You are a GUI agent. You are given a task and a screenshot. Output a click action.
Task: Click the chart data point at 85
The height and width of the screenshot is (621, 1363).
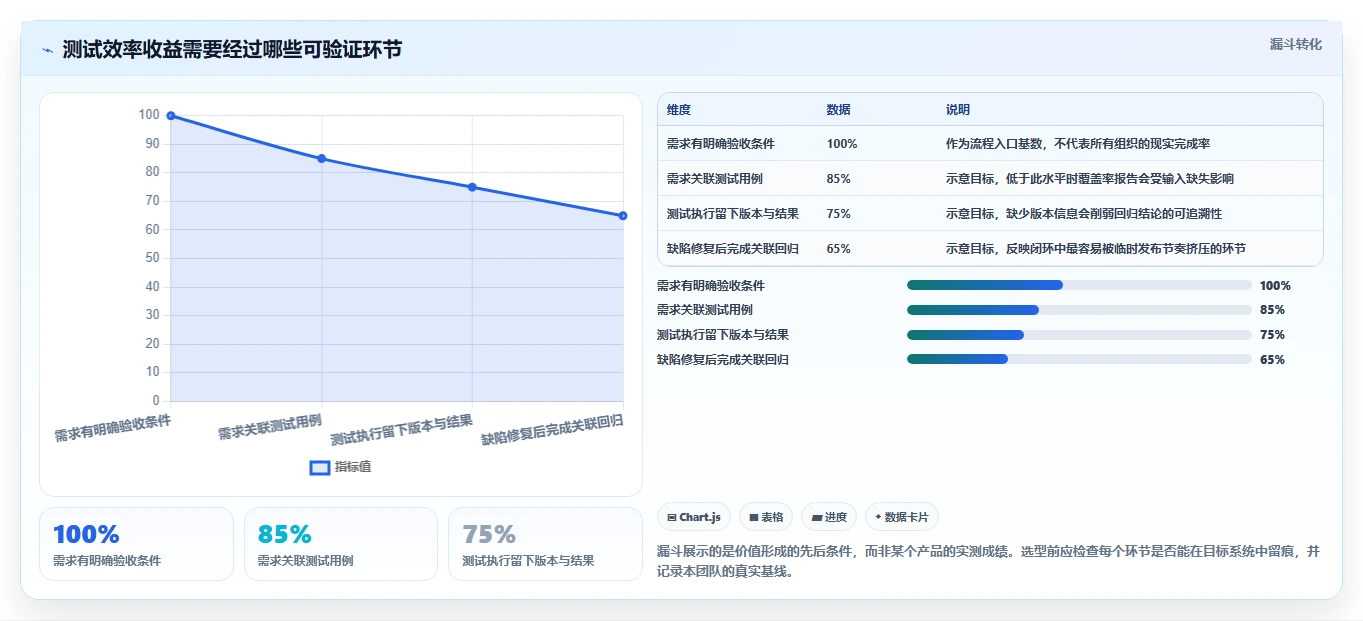click(x=321, y=159)
